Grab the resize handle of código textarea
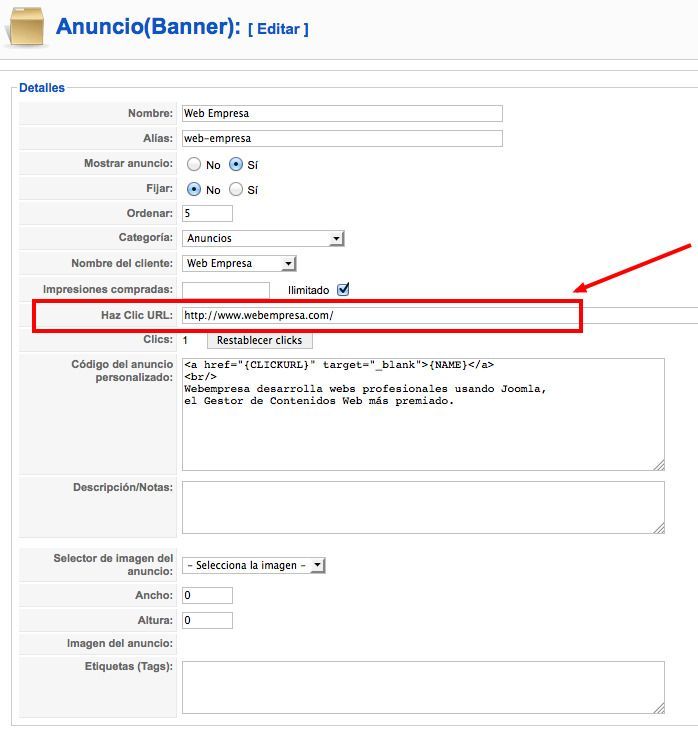Screen dimensions: 698x730 point(659,465)
